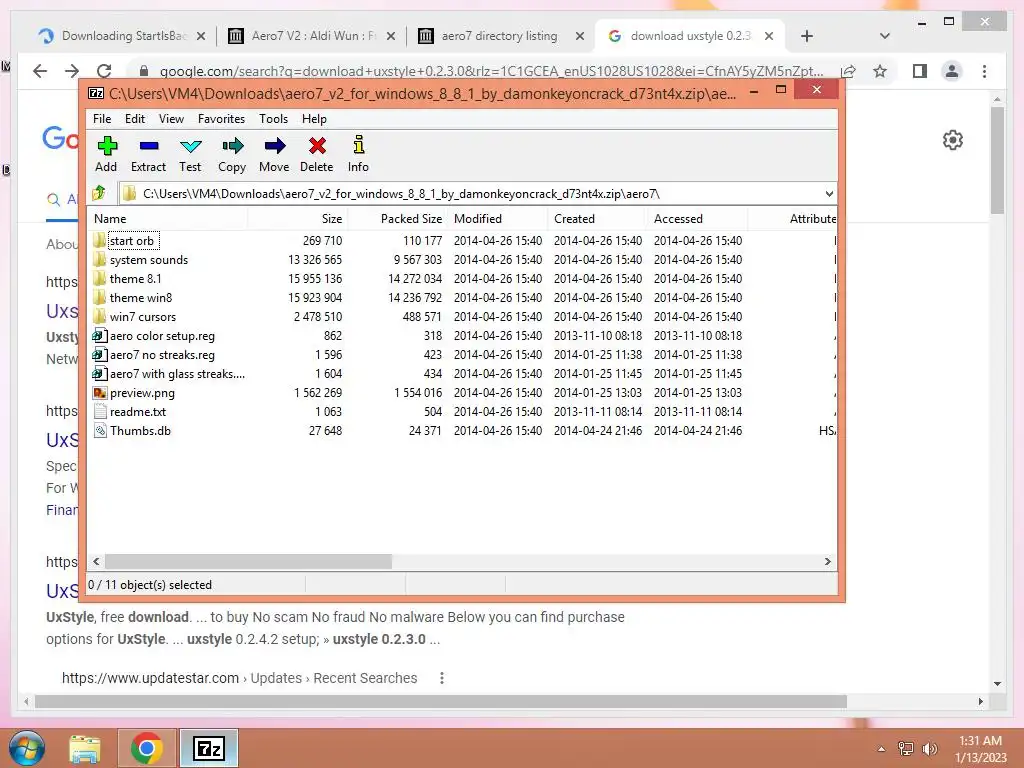Sort by Packed Size column header

[x=397, y=219]
